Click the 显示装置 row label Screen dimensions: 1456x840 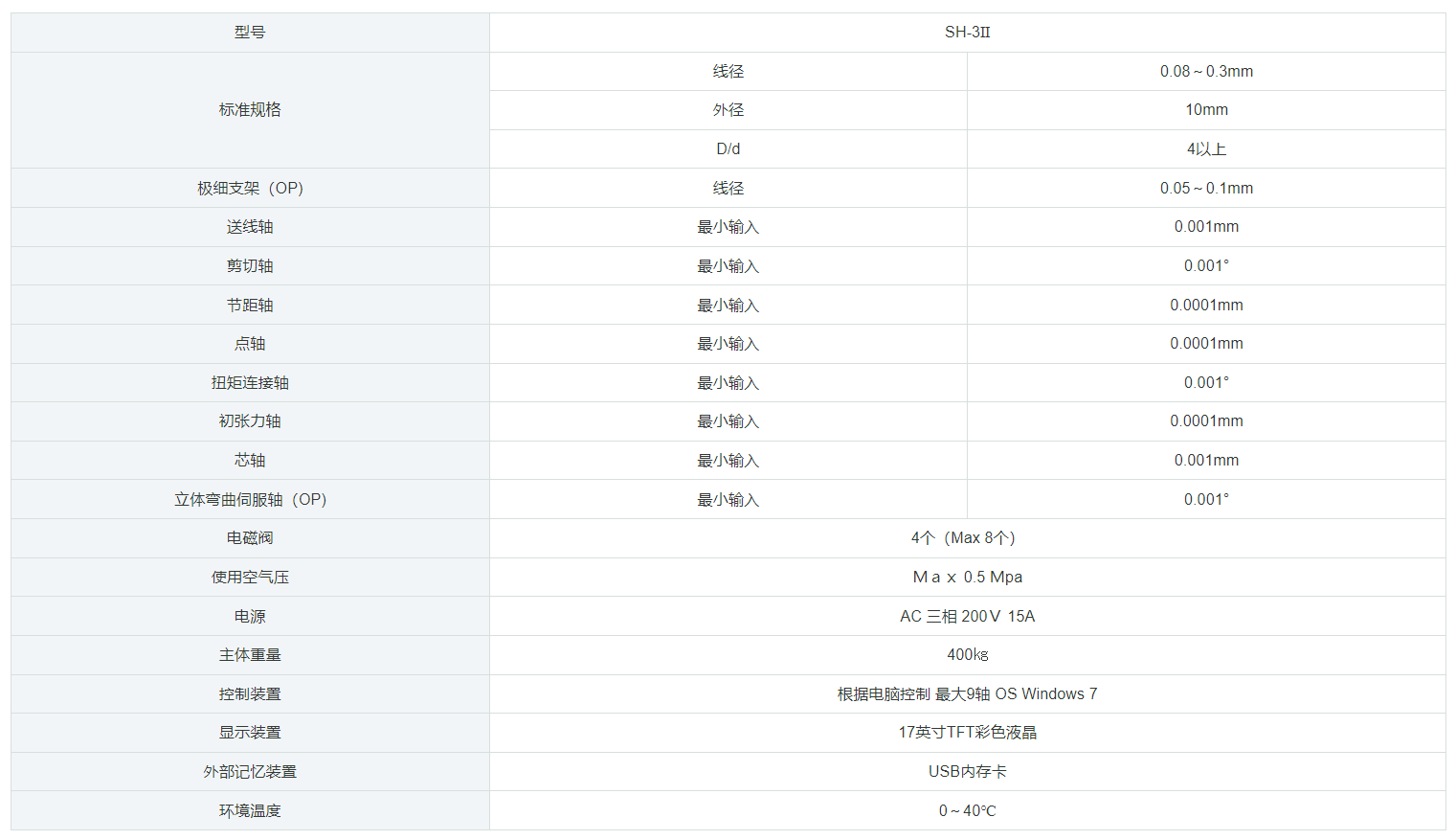[250, 733]
